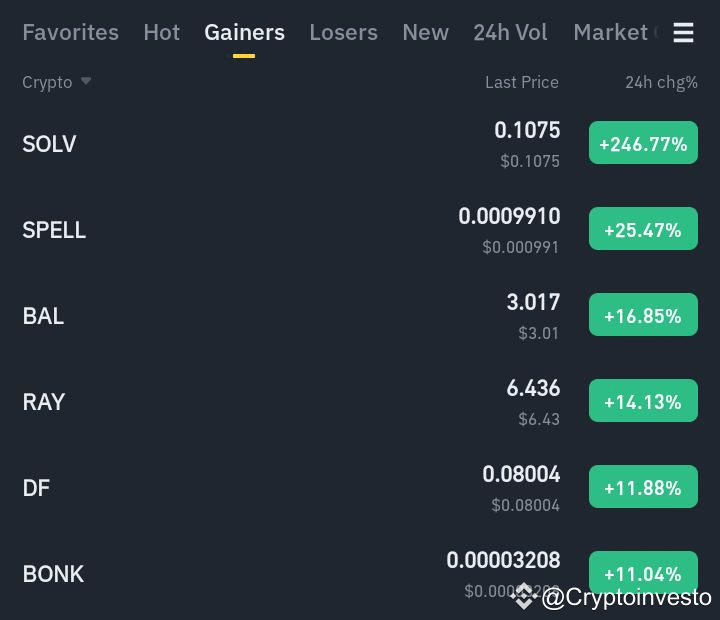Click SPELL +25.47% change badge

[643, 230]
